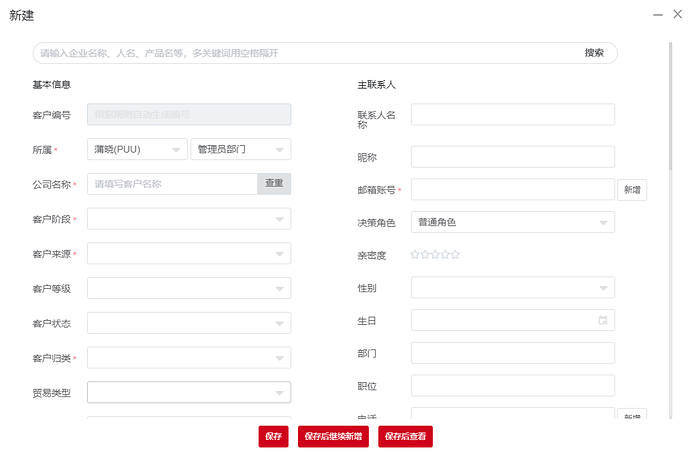Viewport: 690px width, 456px height.
Task: Click 保存后继续新增 button
Action: tap(334, 436)
